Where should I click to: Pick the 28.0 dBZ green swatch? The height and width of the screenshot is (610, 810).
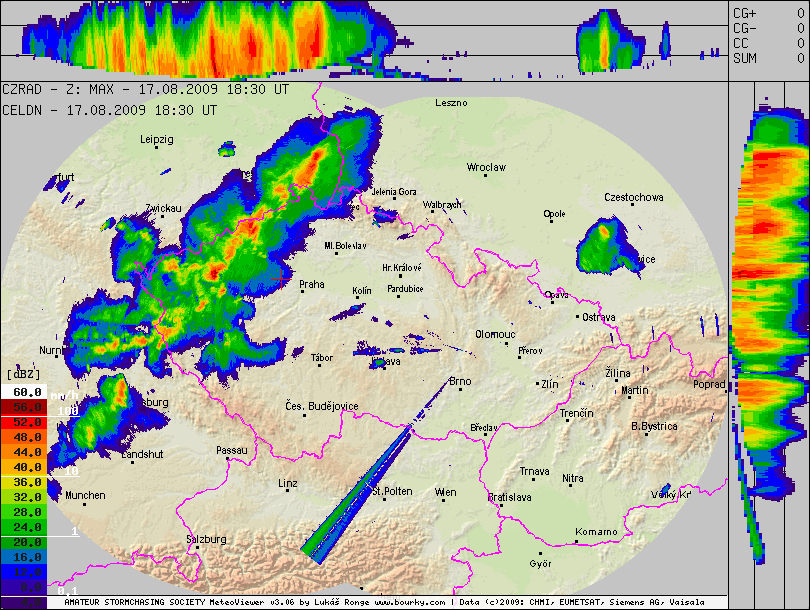click(x=24, y=512)
